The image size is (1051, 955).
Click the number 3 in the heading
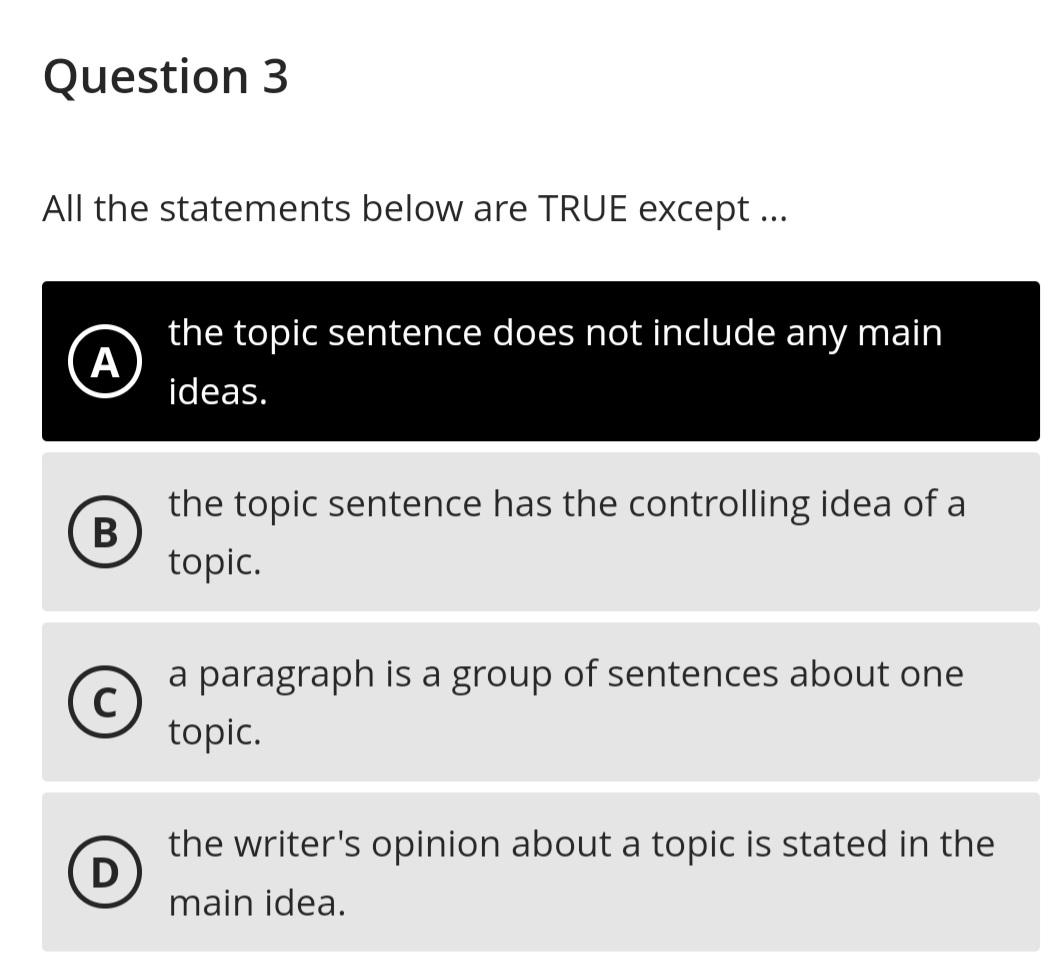click(275, 76)
